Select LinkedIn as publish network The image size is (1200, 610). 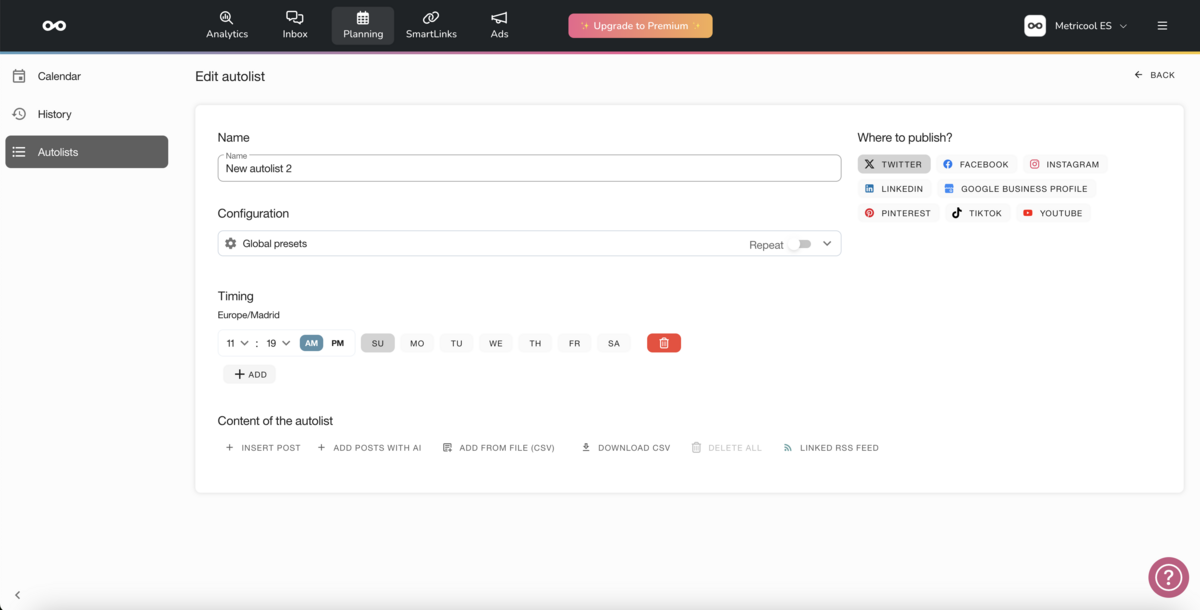[895, 188]
